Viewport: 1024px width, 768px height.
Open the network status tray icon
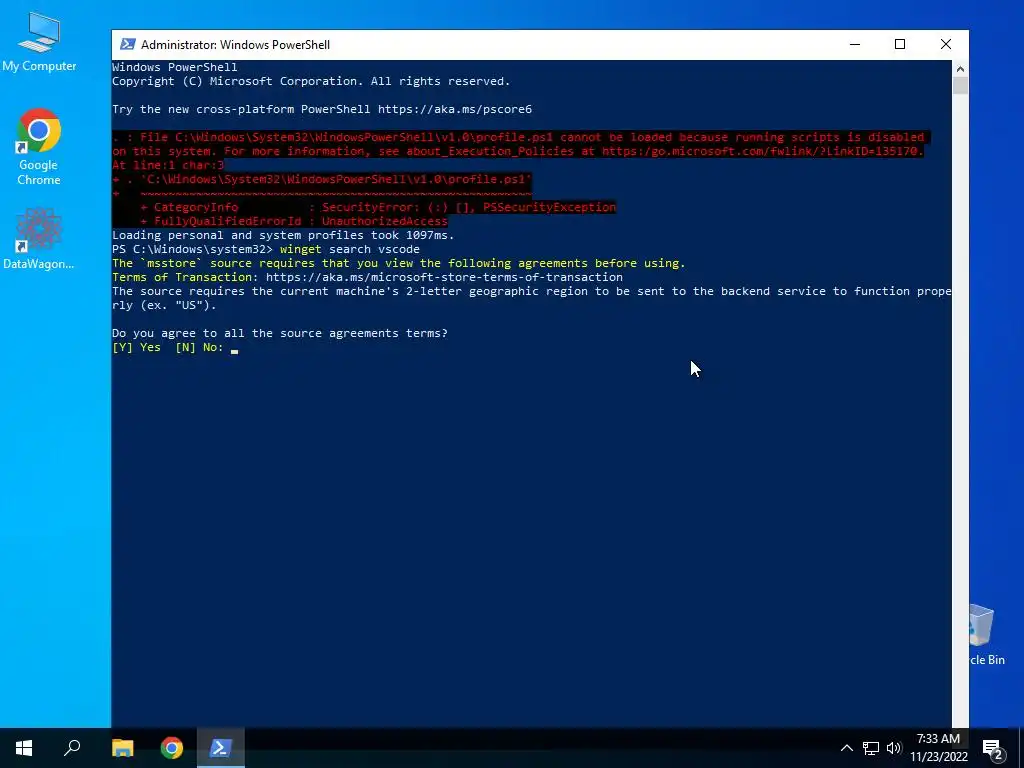click(x=871, y=748)
